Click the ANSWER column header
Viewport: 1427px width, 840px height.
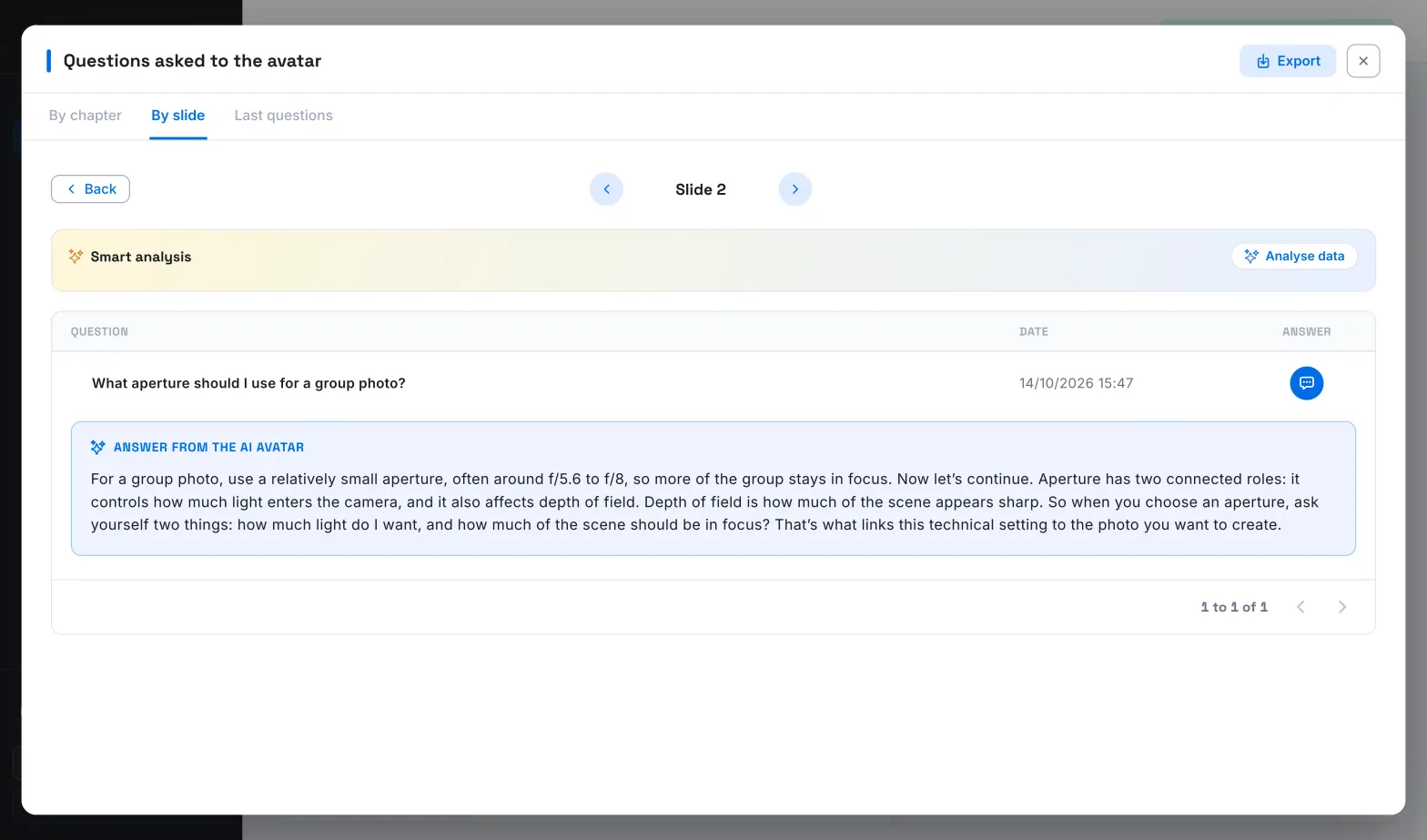[x=1307, y=332]
